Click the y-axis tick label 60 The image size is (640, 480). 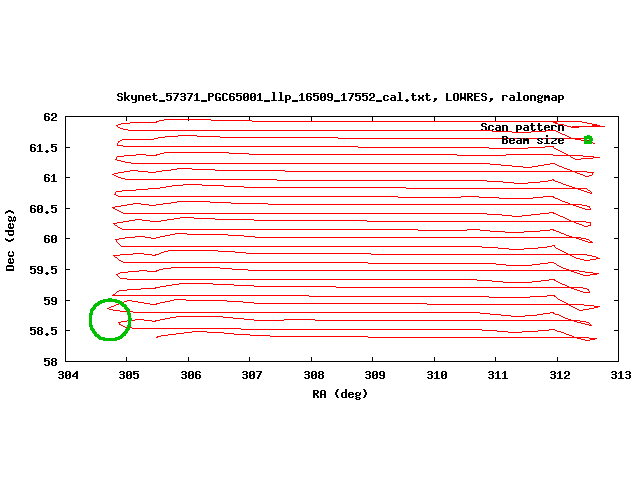point(51,239)
